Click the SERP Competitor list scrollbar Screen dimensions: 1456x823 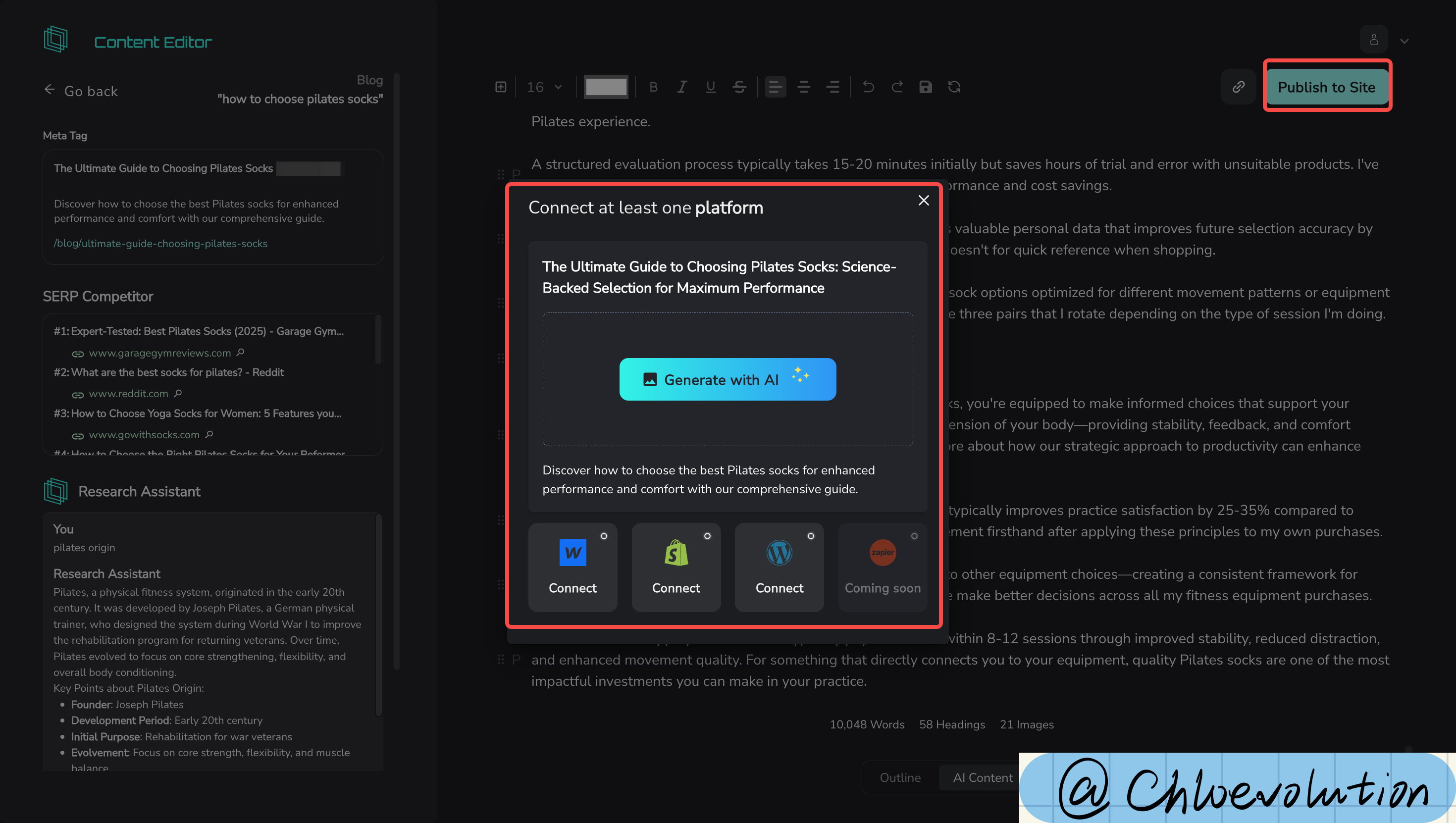378,339
